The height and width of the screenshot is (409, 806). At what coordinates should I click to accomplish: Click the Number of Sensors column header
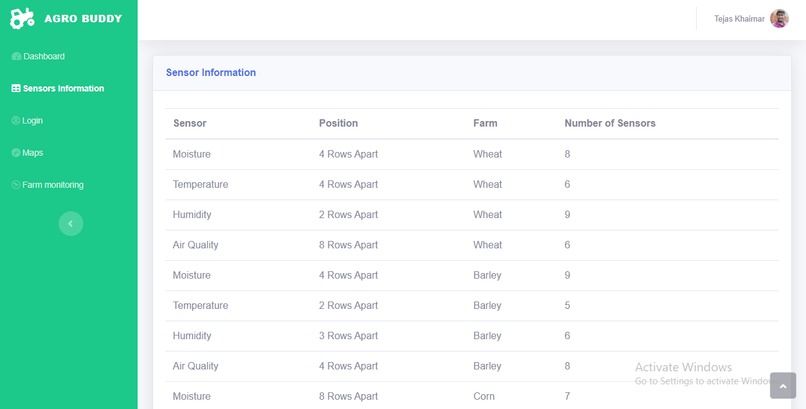click(610, 123)
